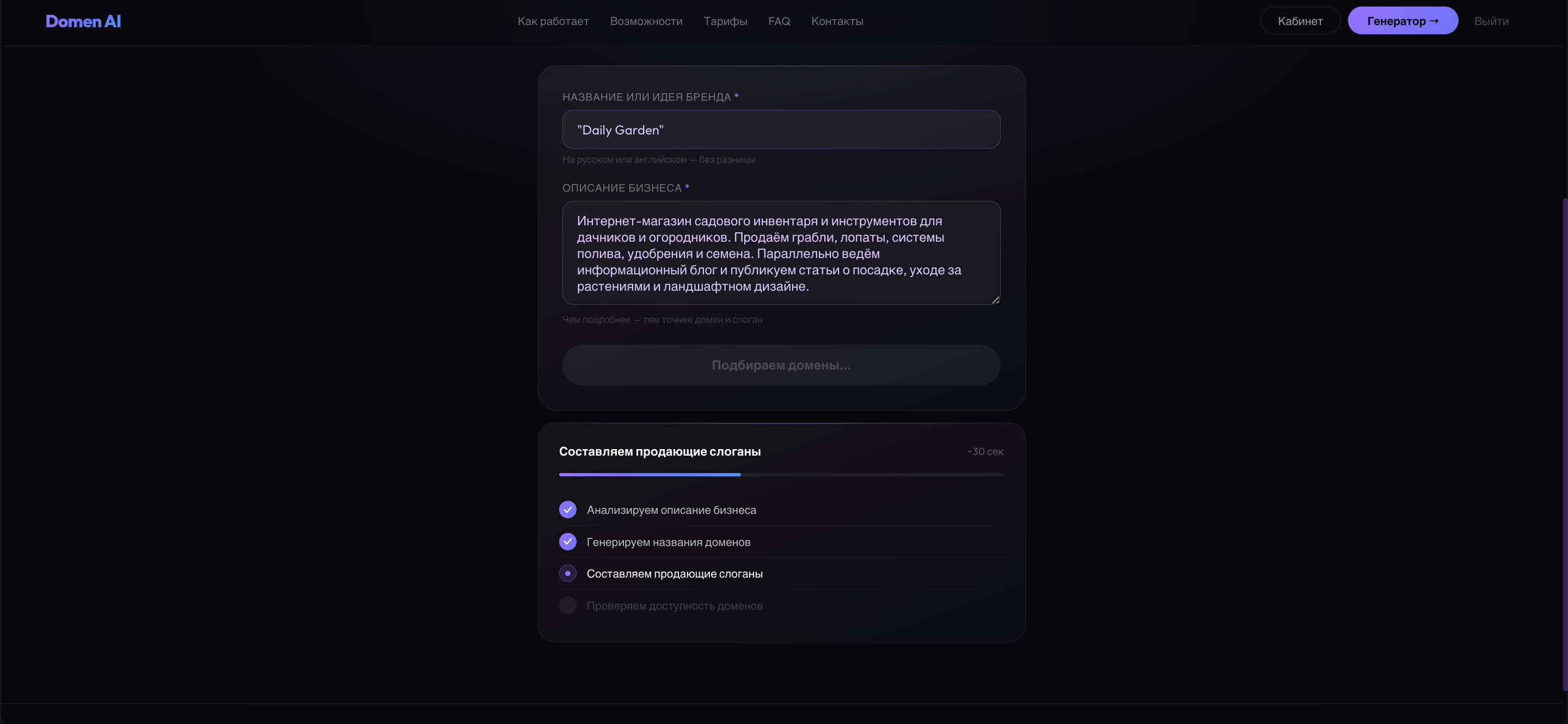Click the ~30 сек time estimate
Viewport: 1568px width, 724px height.
point(985,451)
